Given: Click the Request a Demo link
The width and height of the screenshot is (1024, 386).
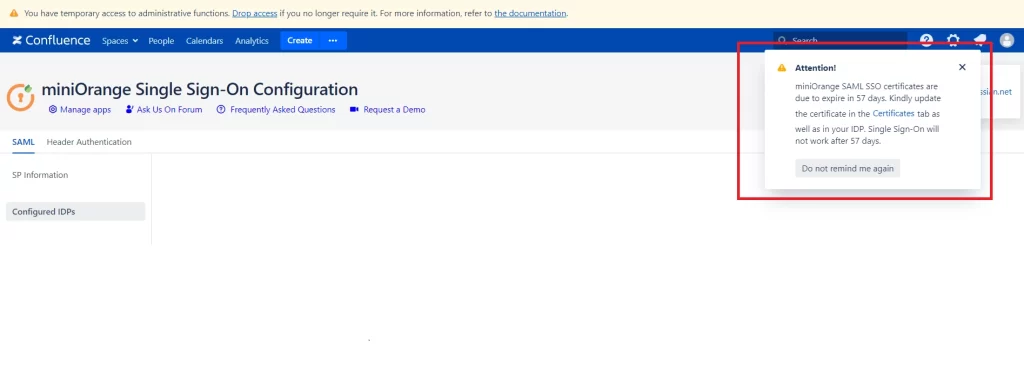Looking at the screenshot, I should (388, 110).
